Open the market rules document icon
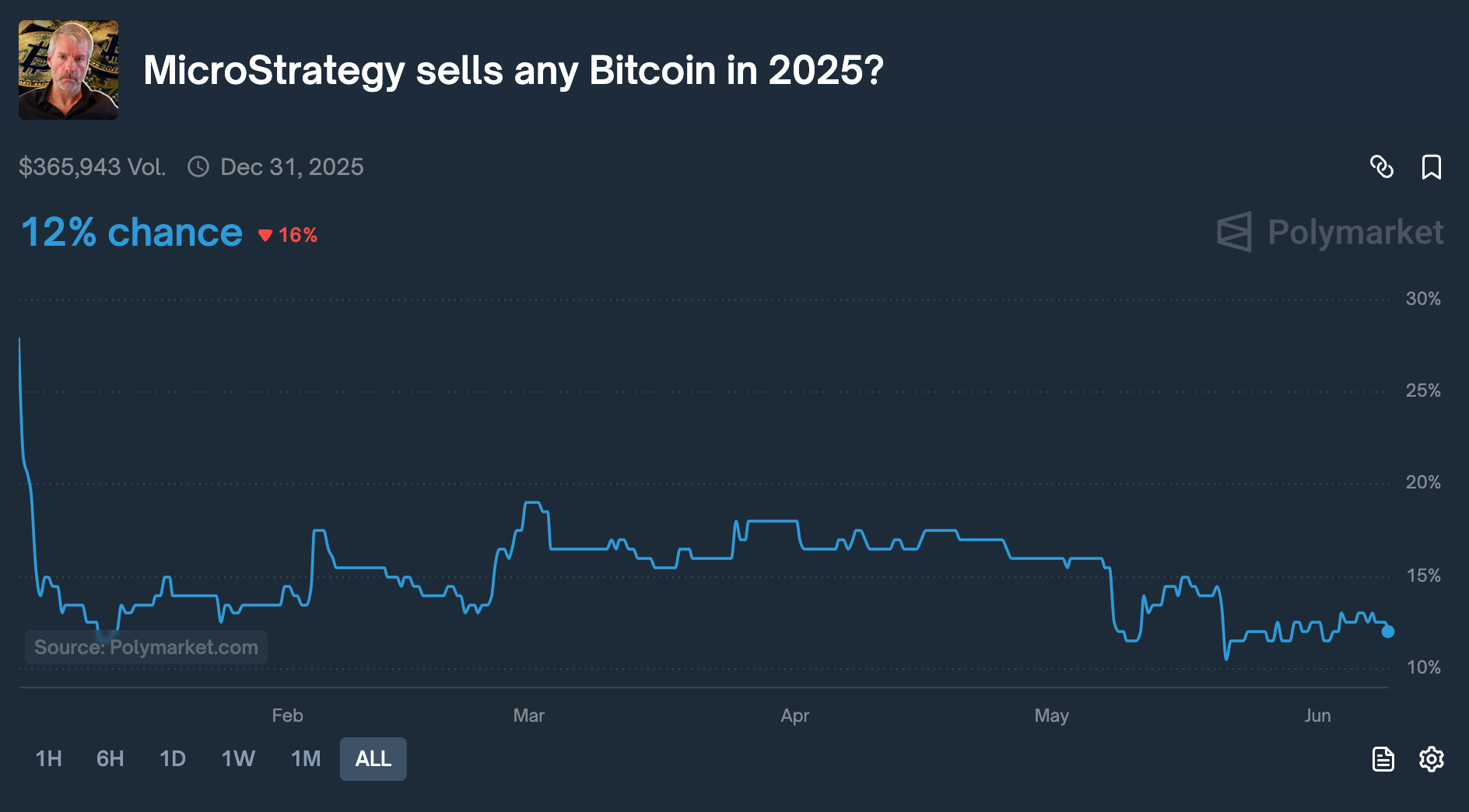The height and width of the screenshot is (812, 1469). click(x=1384, y=759)
